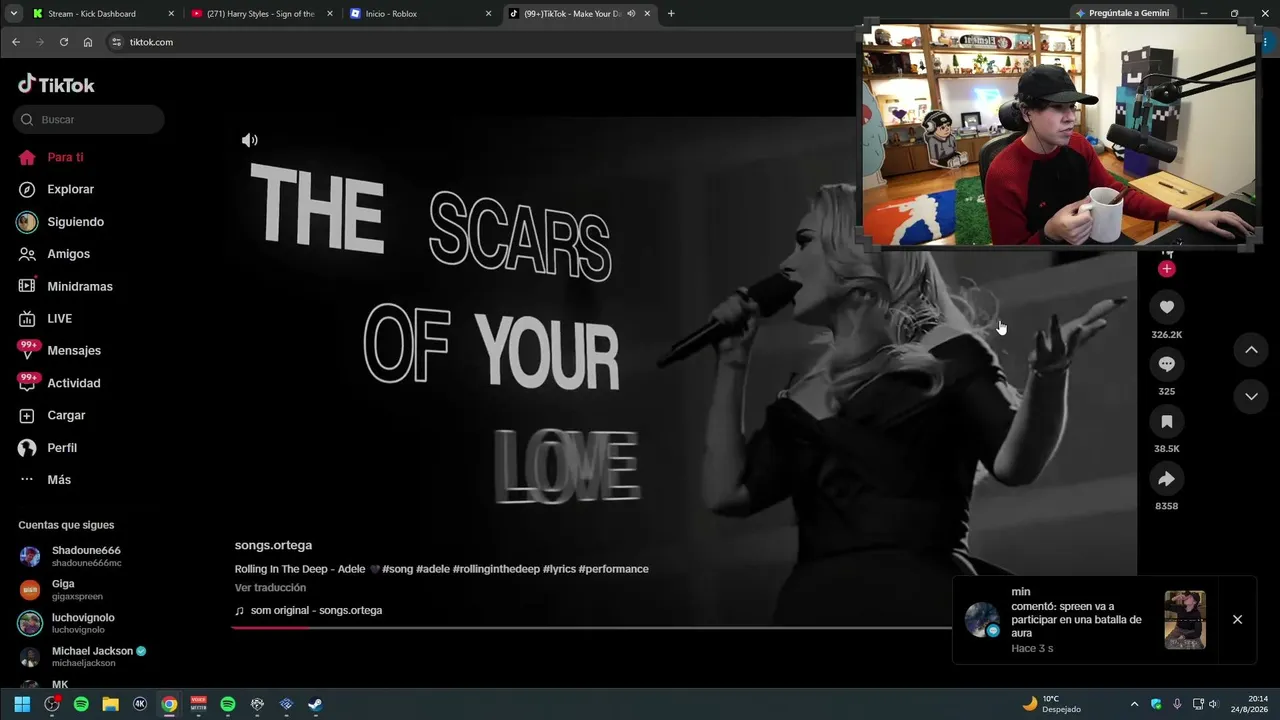Click the browser home button
The image size is (1280, 720).
coord(88,42)
